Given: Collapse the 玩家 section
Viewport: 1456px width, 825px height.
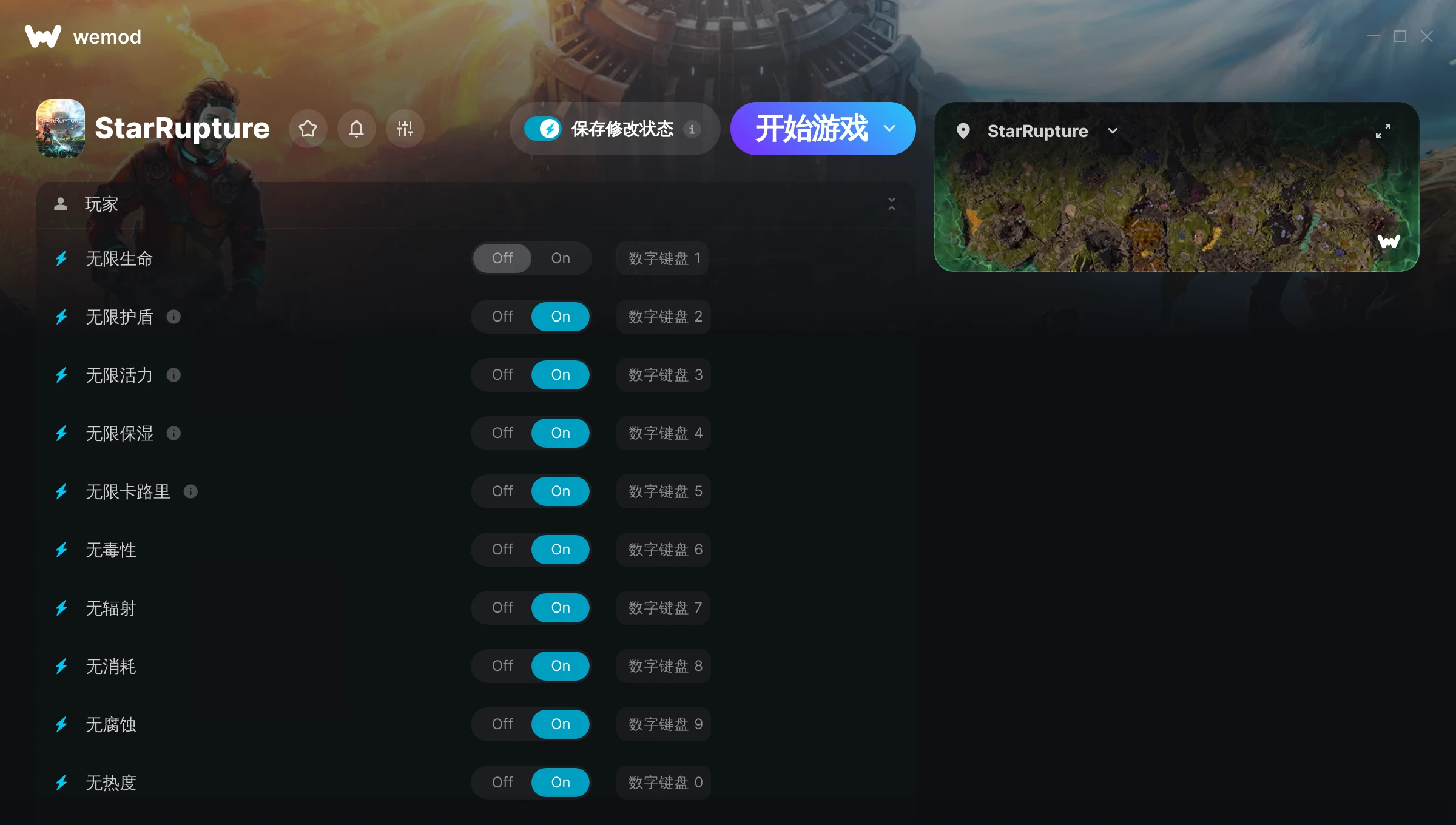Looking at the screenshot, I should click(x=892, y=204).
